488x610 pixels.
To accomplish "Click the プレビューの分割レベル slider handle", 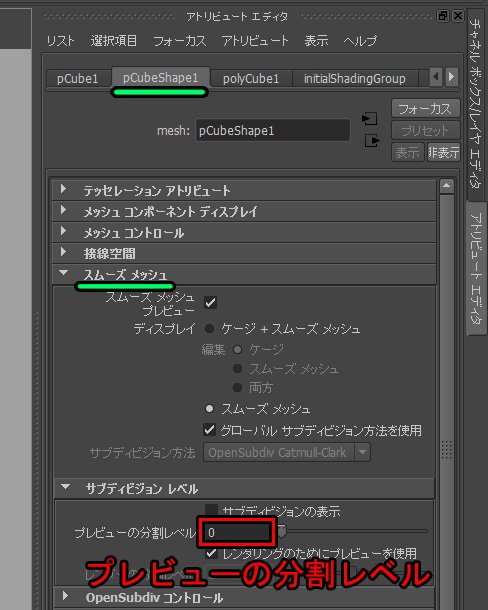I will 281,530.
